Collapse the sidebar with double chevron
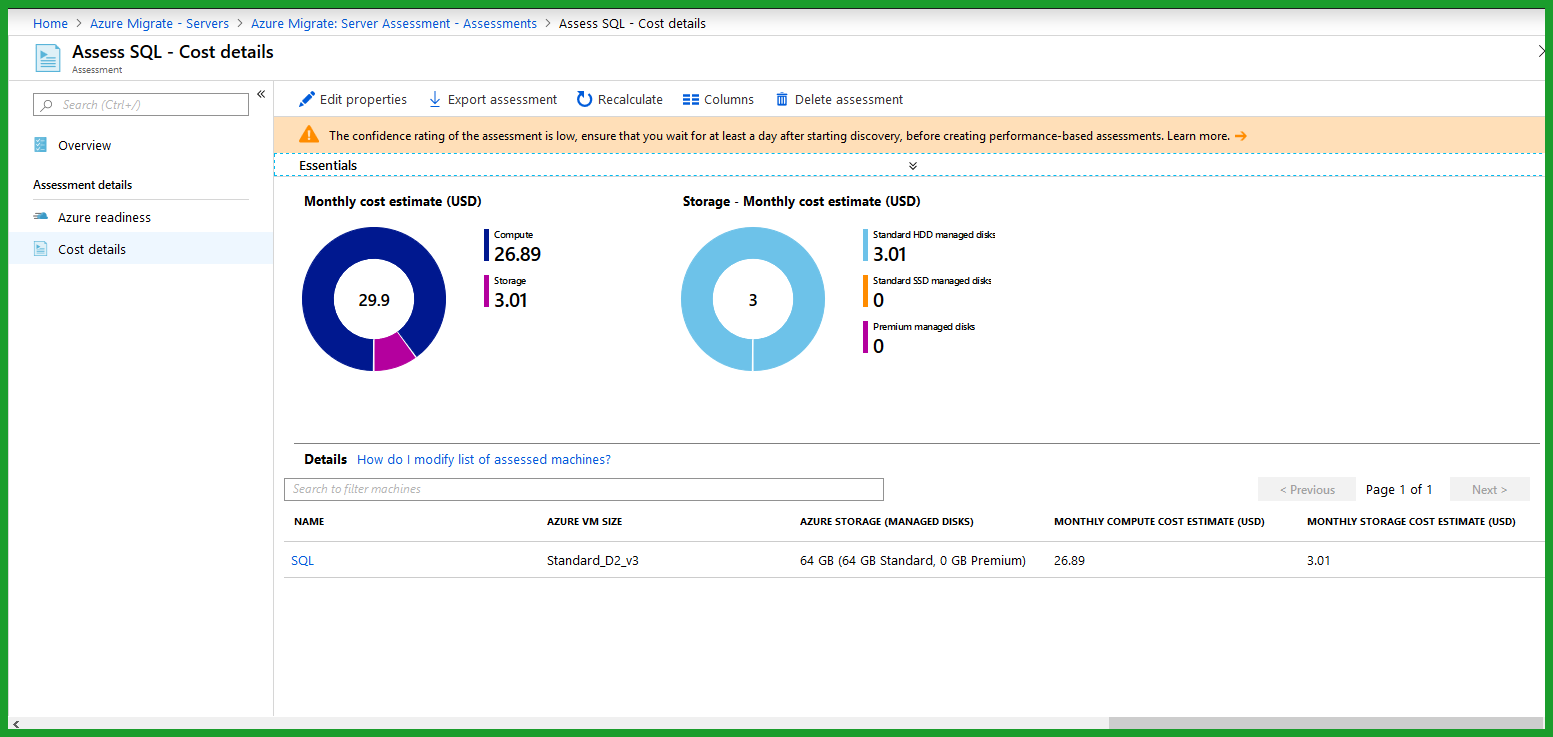Screen dimensions: 1553x737 tap(261, 94)
